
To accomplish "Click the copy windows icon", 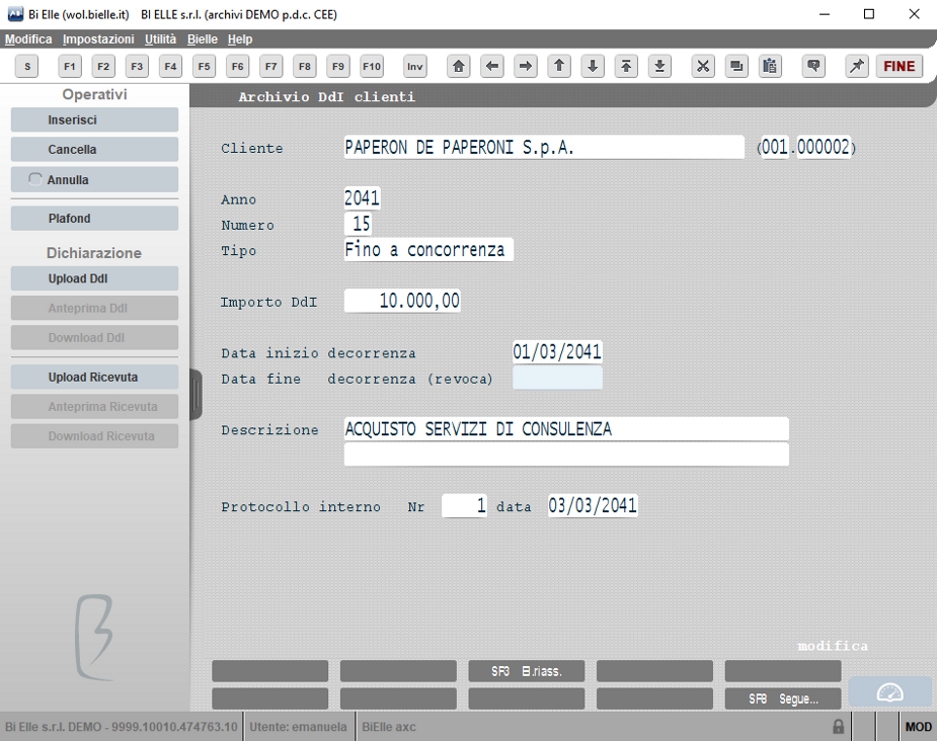I will click(736, 66).
